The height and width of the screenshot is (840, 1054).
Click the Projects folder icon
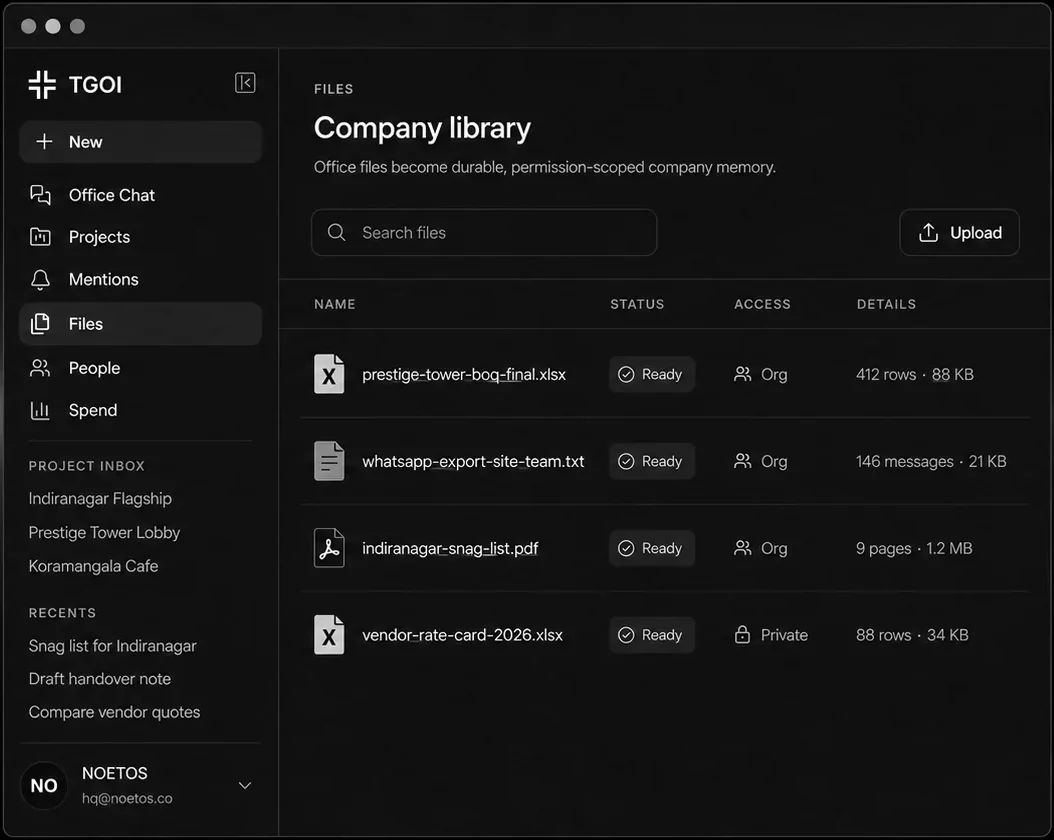click(40, 237)
